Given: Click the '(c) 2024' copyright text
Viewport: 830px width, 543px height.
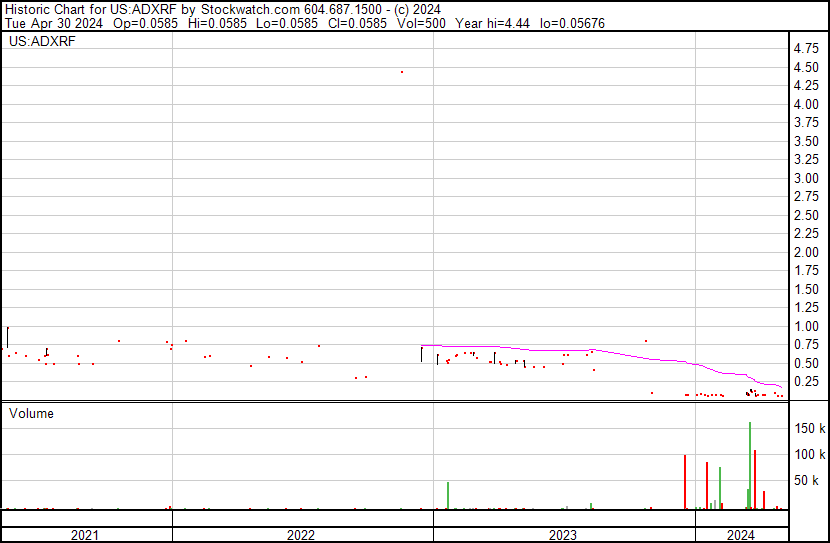Looking at the screenshot, I should click(417, 10).
